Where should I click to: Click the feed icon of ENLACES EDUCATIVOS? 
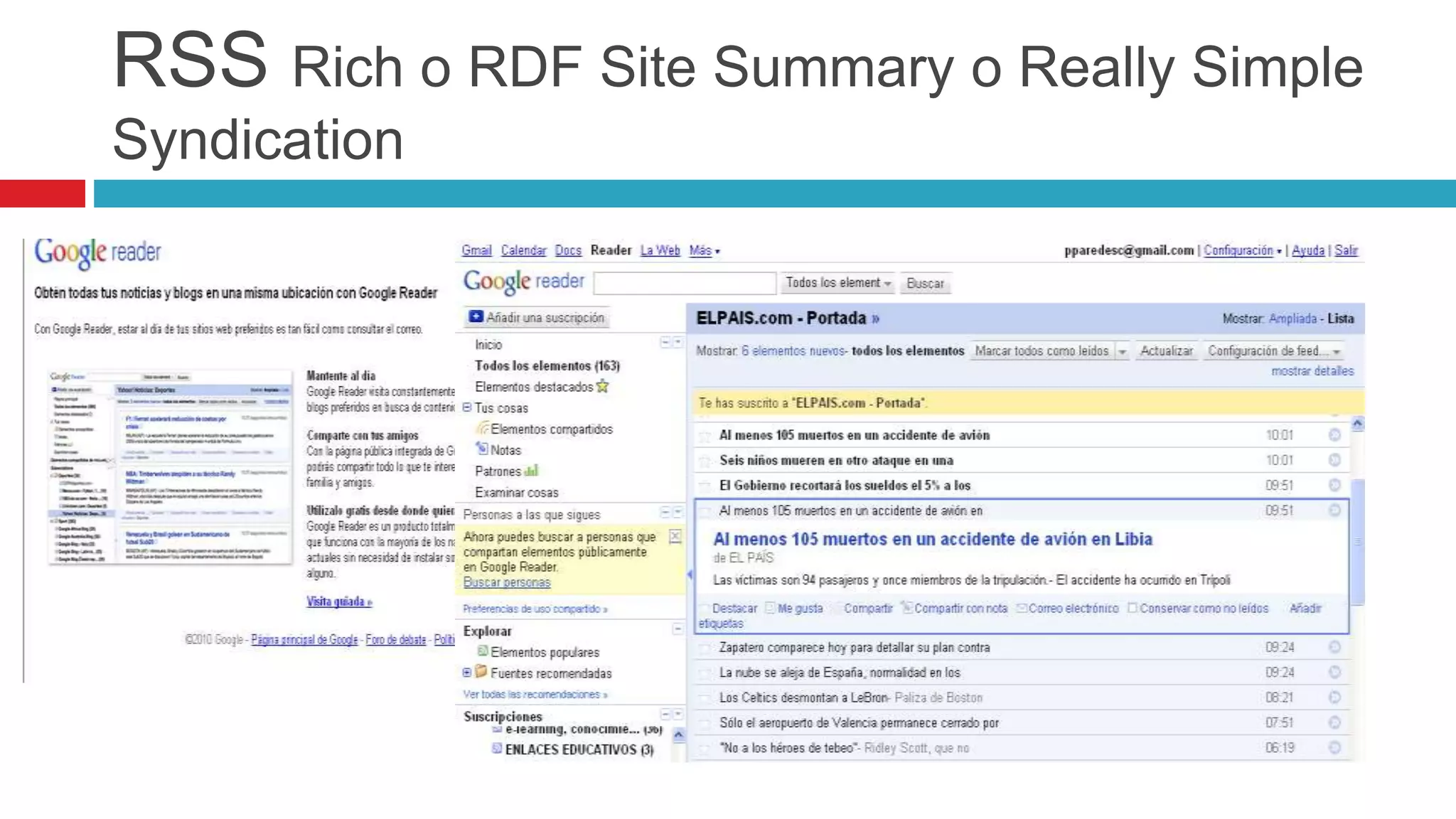pyautogui.click(x=497, y=749)
